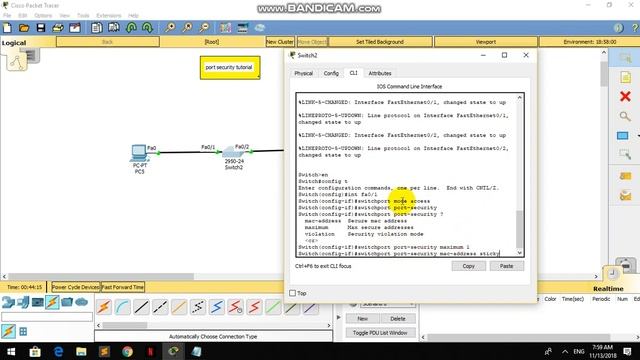Viewport: 640px width, 360px height.
Task: Open the Options menu
Action: pyautogui.click(x=43, y=16)
